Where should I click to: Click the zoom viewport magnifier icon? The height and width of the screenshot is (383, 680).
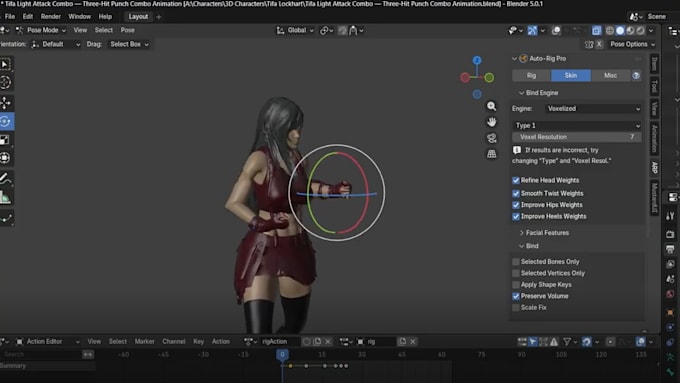click(491, 106)
